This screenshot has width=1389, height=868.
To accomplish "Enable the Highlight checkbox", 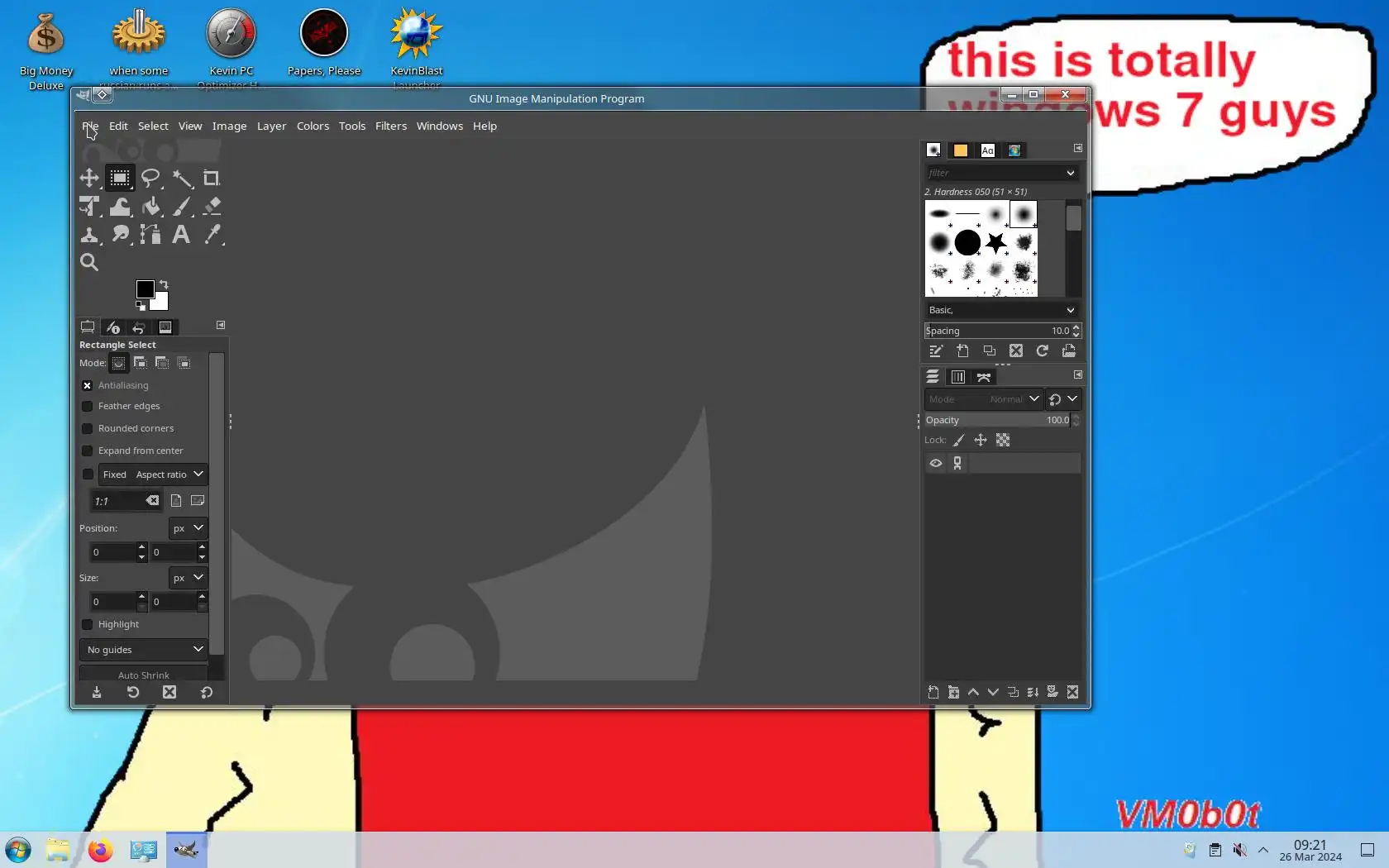I will click(88, 624).
